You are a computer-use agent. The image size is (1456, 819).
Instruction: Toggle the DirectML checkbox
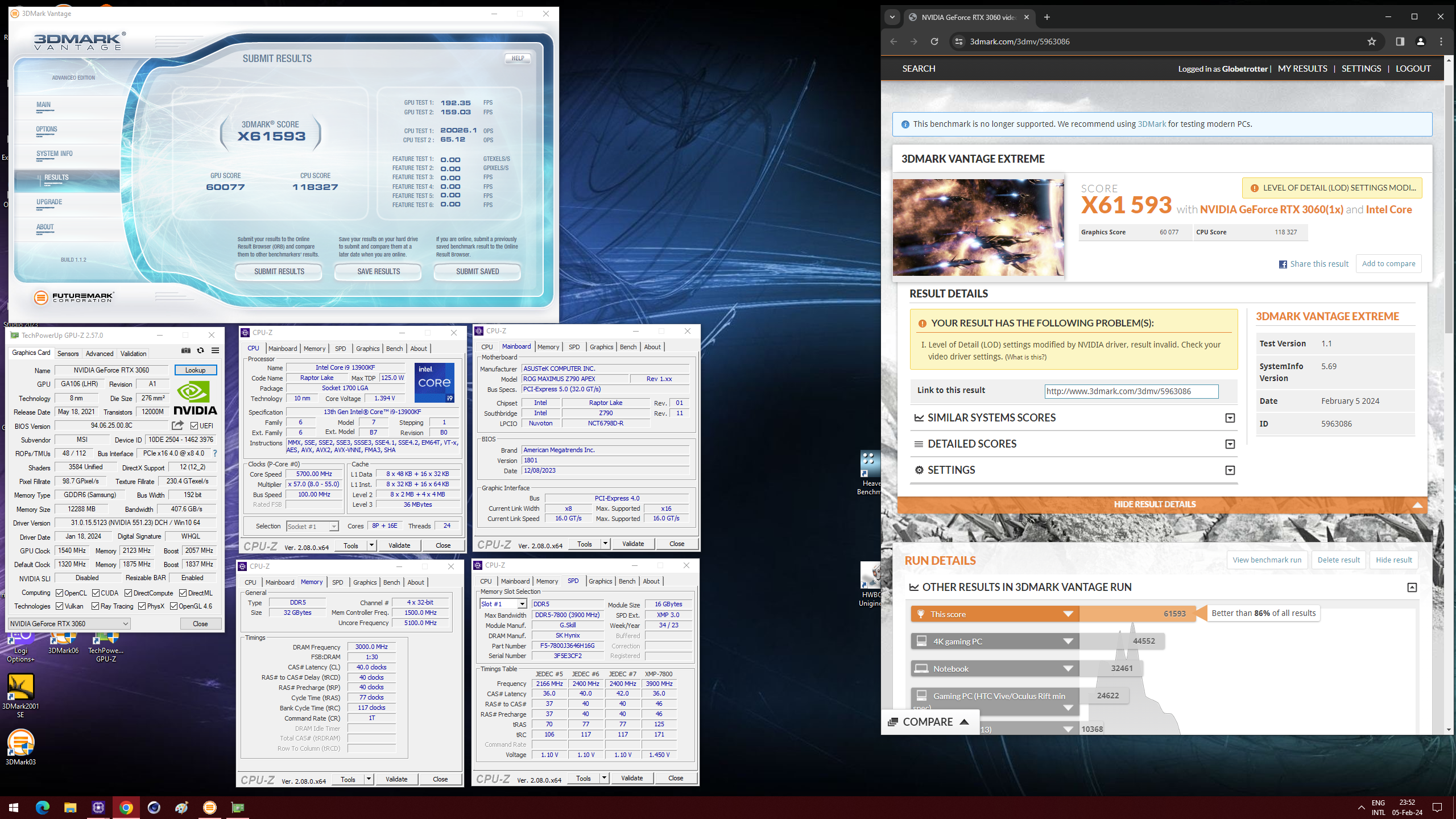click(183, 593)
